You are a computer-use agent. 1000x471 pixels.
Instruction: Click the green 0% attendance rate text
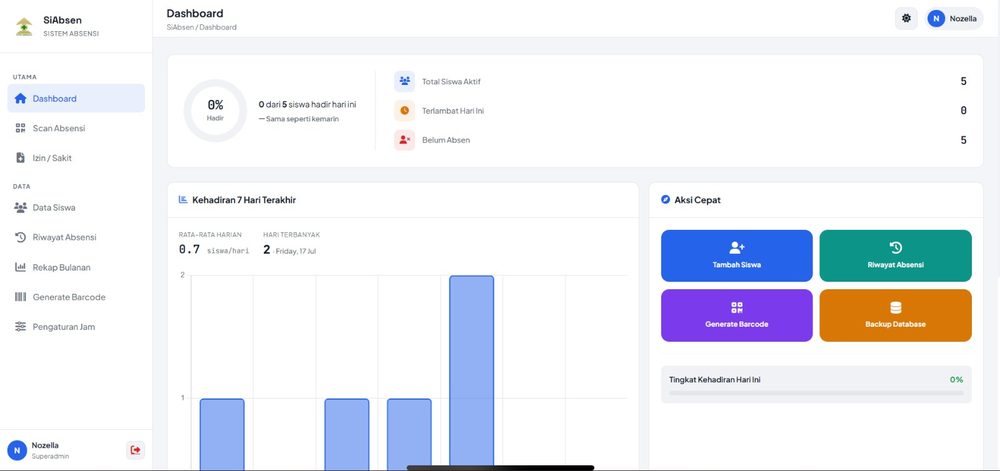point(956,379)
